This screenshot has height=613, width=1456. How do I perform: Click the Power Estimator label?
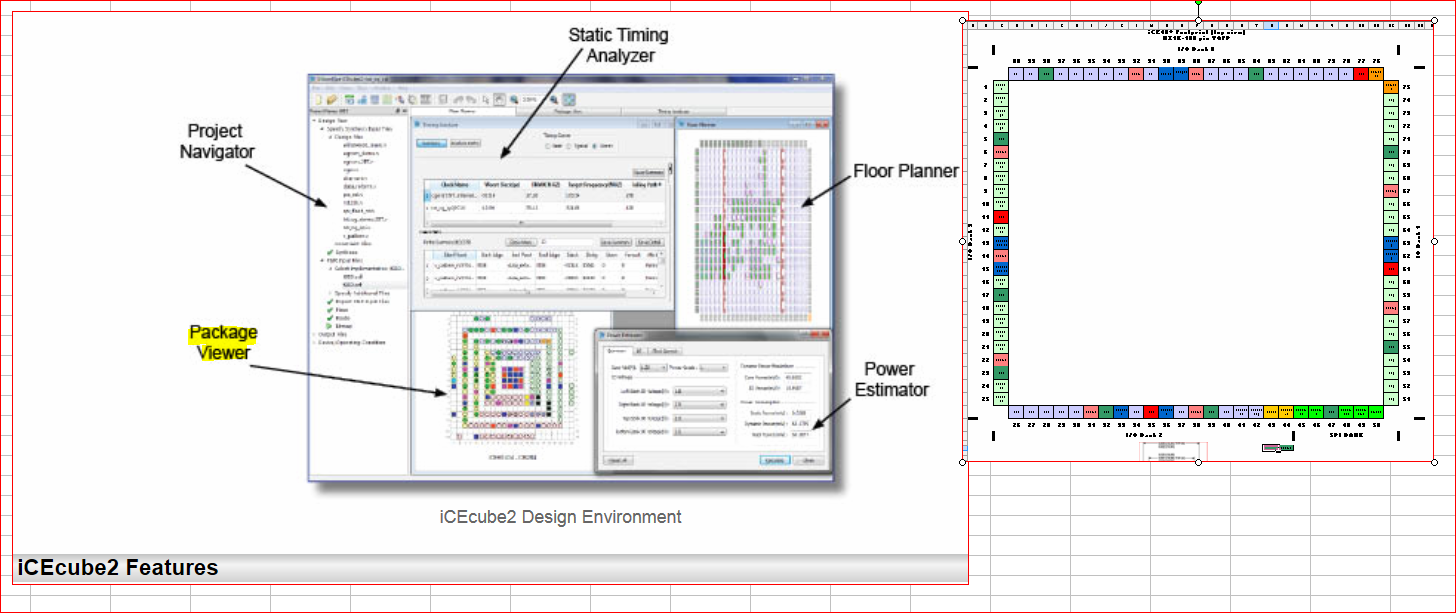(892, 379)
